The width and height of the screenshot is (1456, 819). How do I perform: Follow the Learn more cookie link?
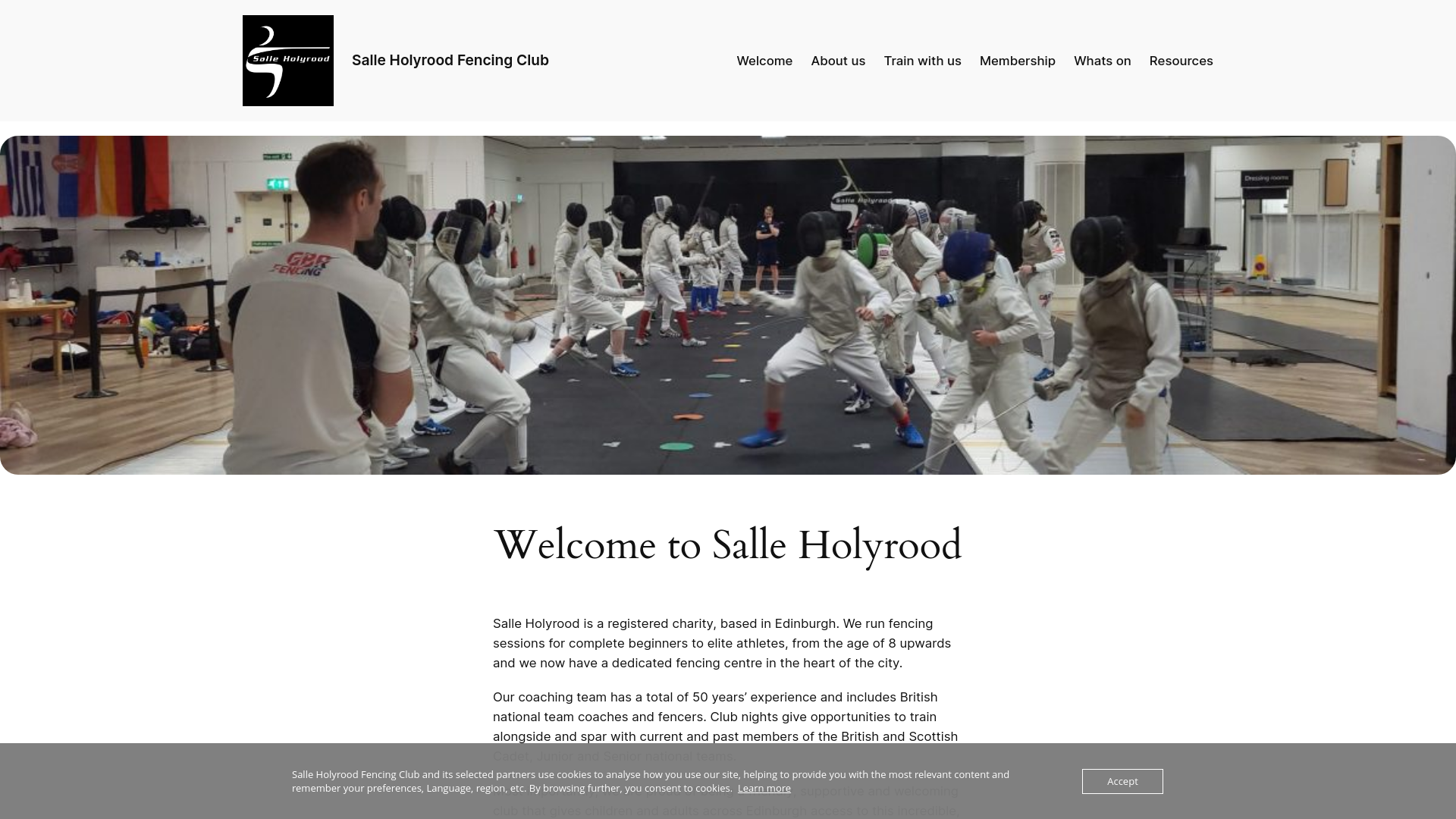[x=764, y=789]
